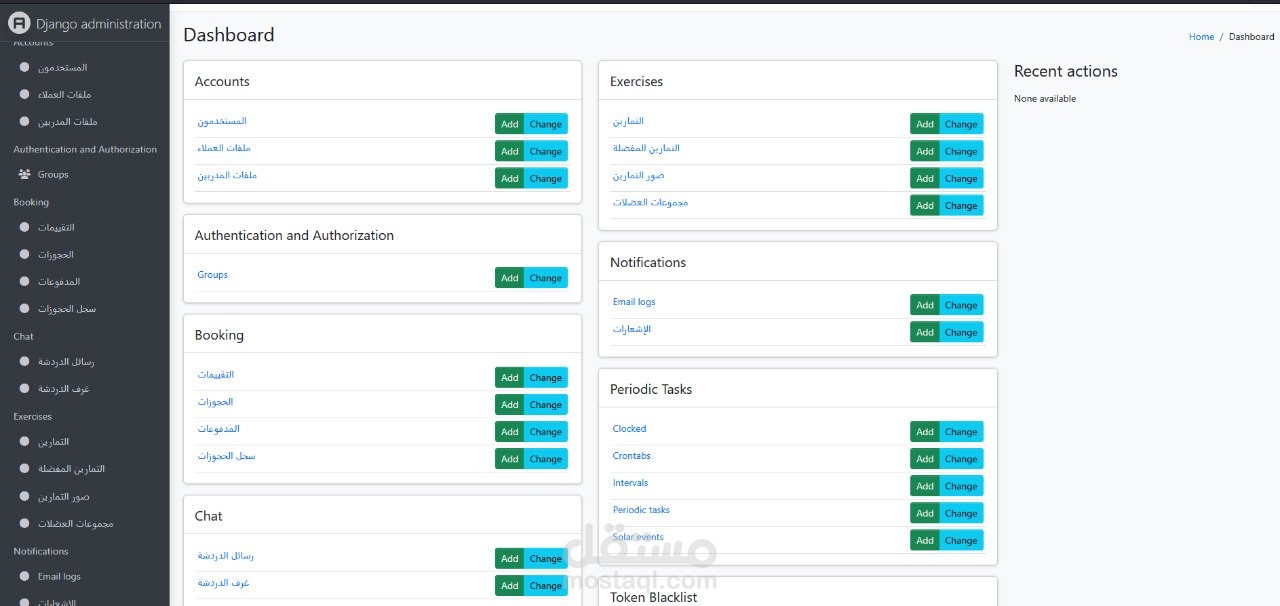
Task: Click Change for Crontabs in Periodic Tasks
Action: click(x=961, y=459)
